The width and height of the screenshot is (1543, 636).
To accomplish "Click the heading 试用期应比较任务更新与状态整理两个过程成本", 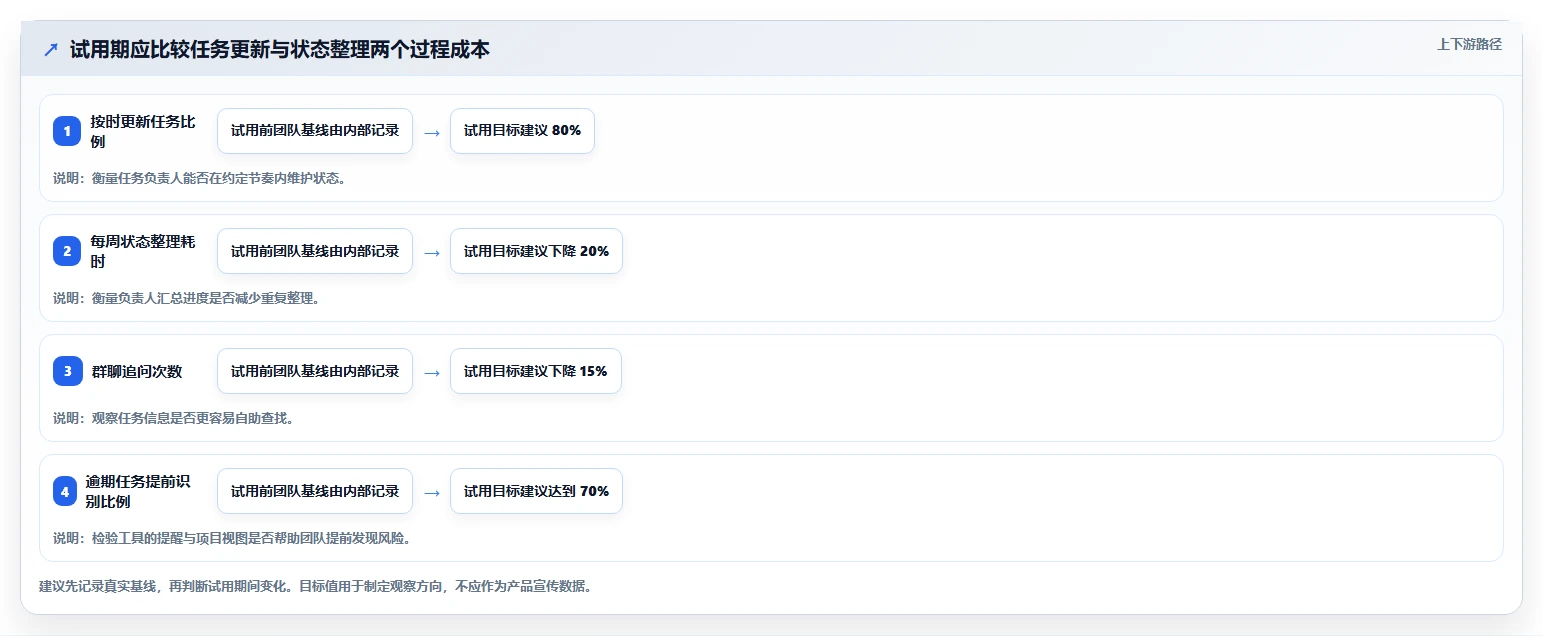I will point(280,50).
